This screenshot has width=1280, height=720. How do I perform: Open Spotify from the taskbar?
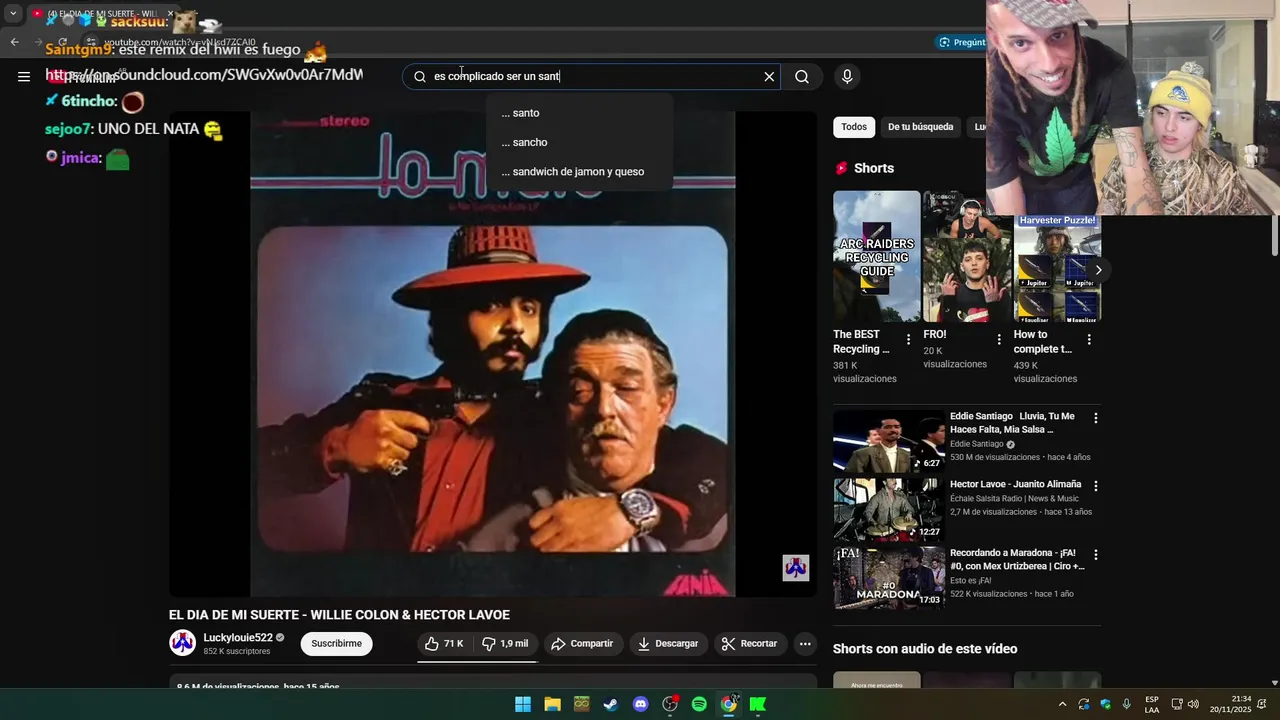coord(699,704)
